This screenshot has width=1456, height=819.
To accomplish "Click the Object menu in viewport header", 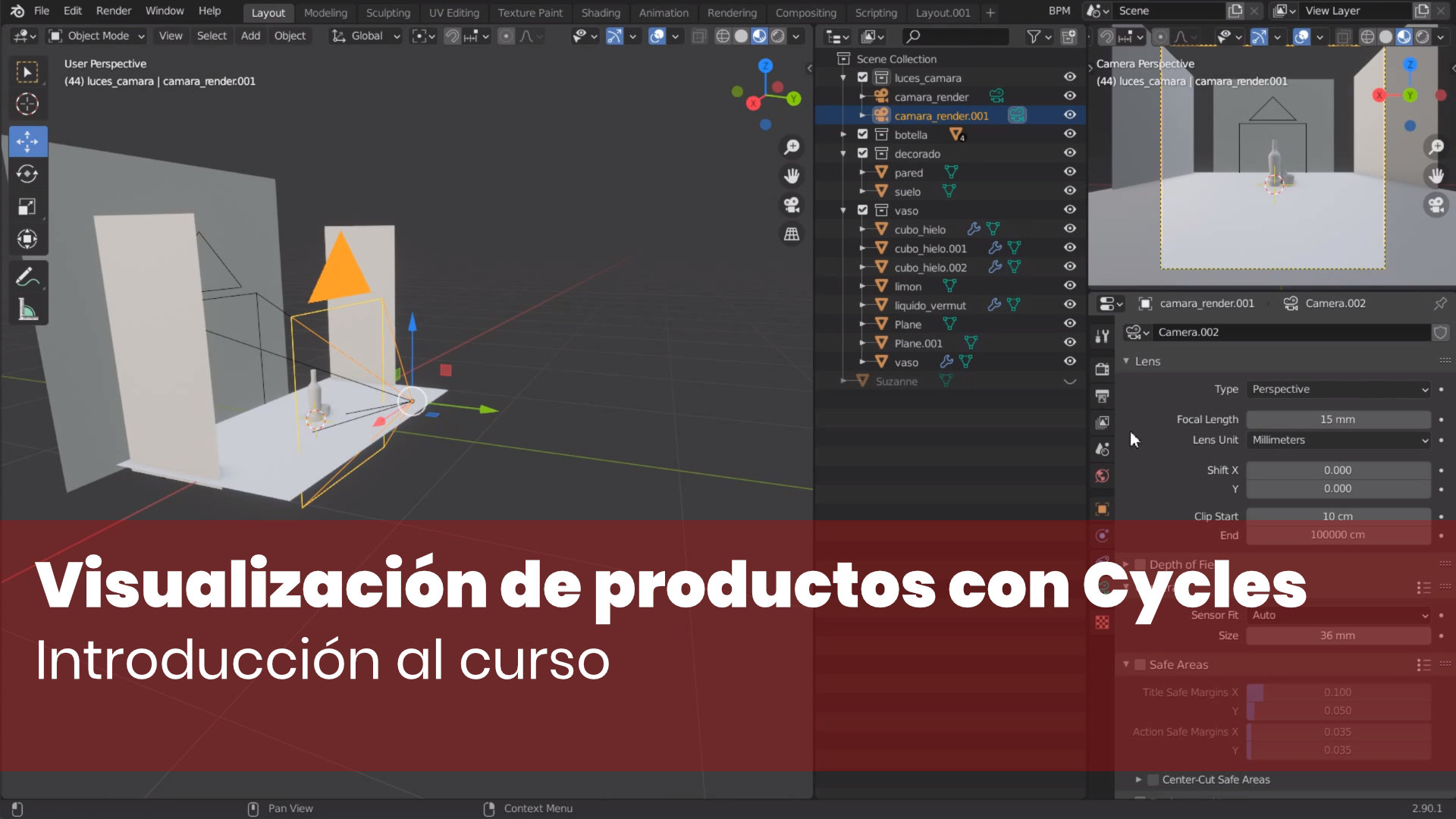I will point(290,36).
